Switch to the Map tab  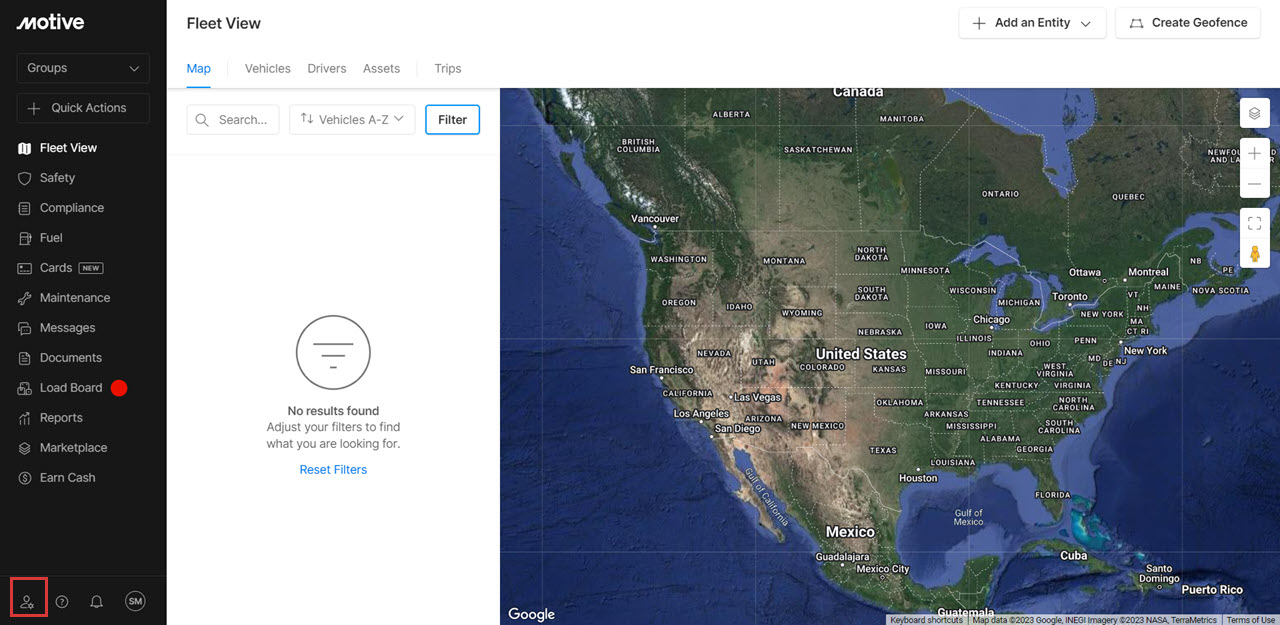pos(199,69)
